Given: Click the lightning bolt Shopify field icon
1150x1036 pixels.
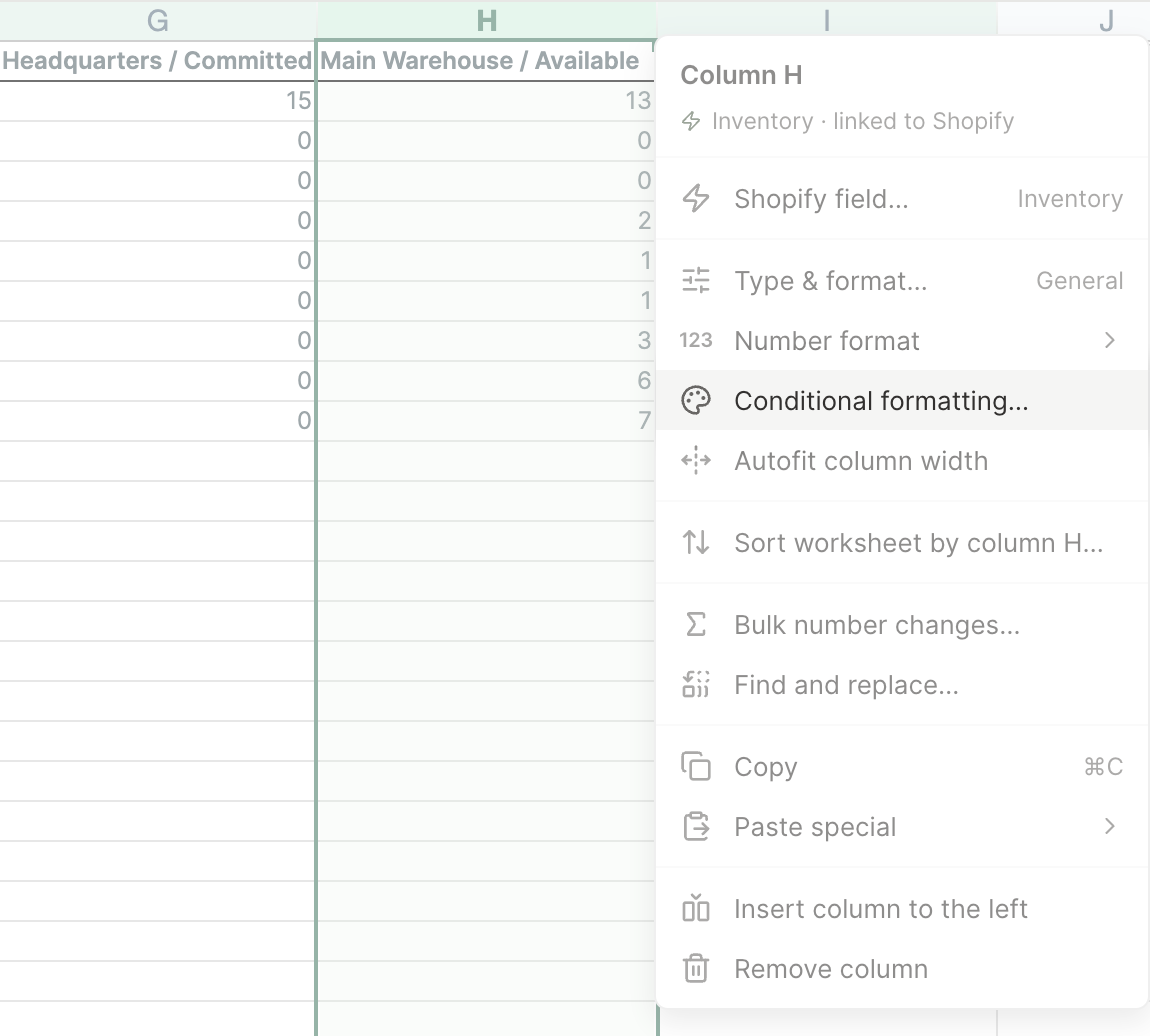Looking at the screenshot, I should [x=695, y=199].
